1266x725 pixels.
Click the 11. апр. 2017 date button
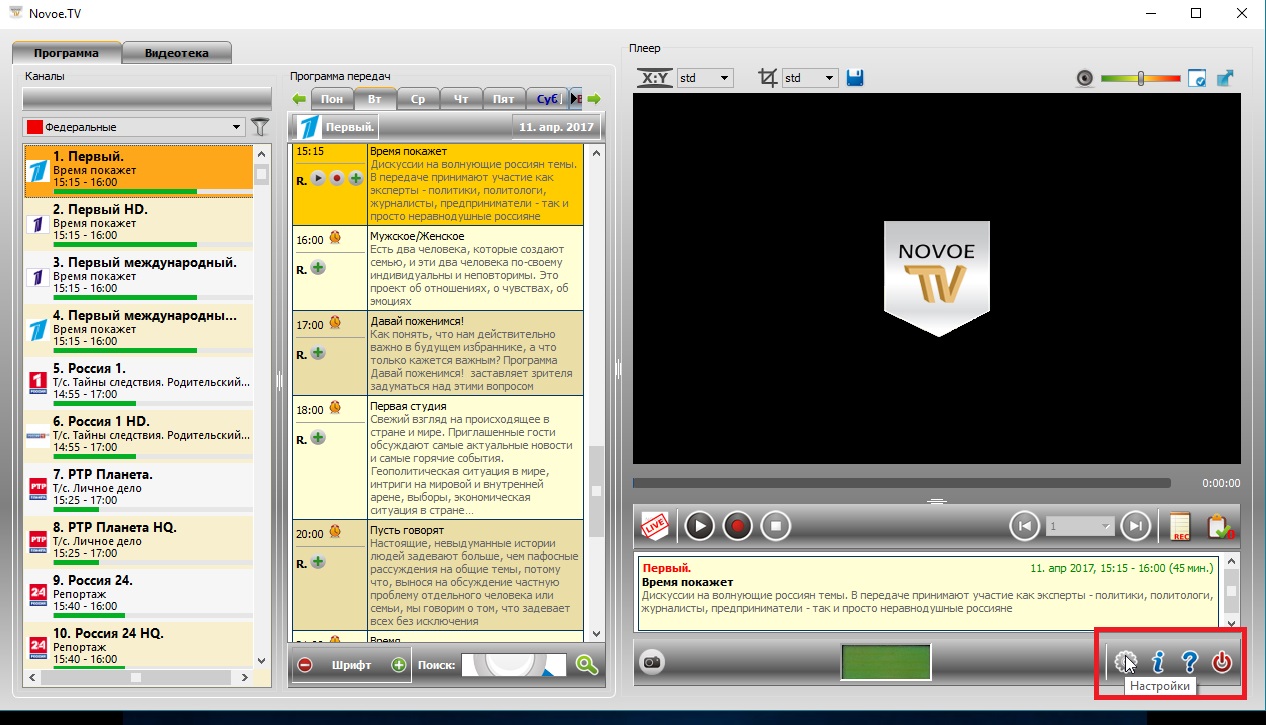click(557, 127)
